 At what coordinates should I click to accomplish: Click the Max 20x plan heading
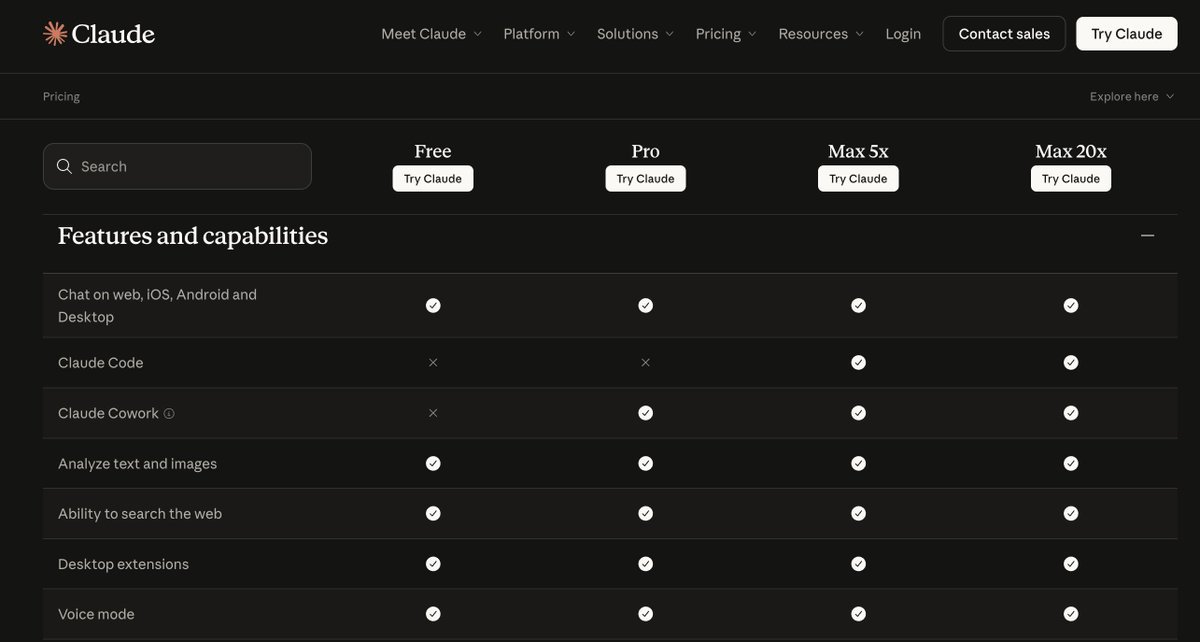(1071, 151)
